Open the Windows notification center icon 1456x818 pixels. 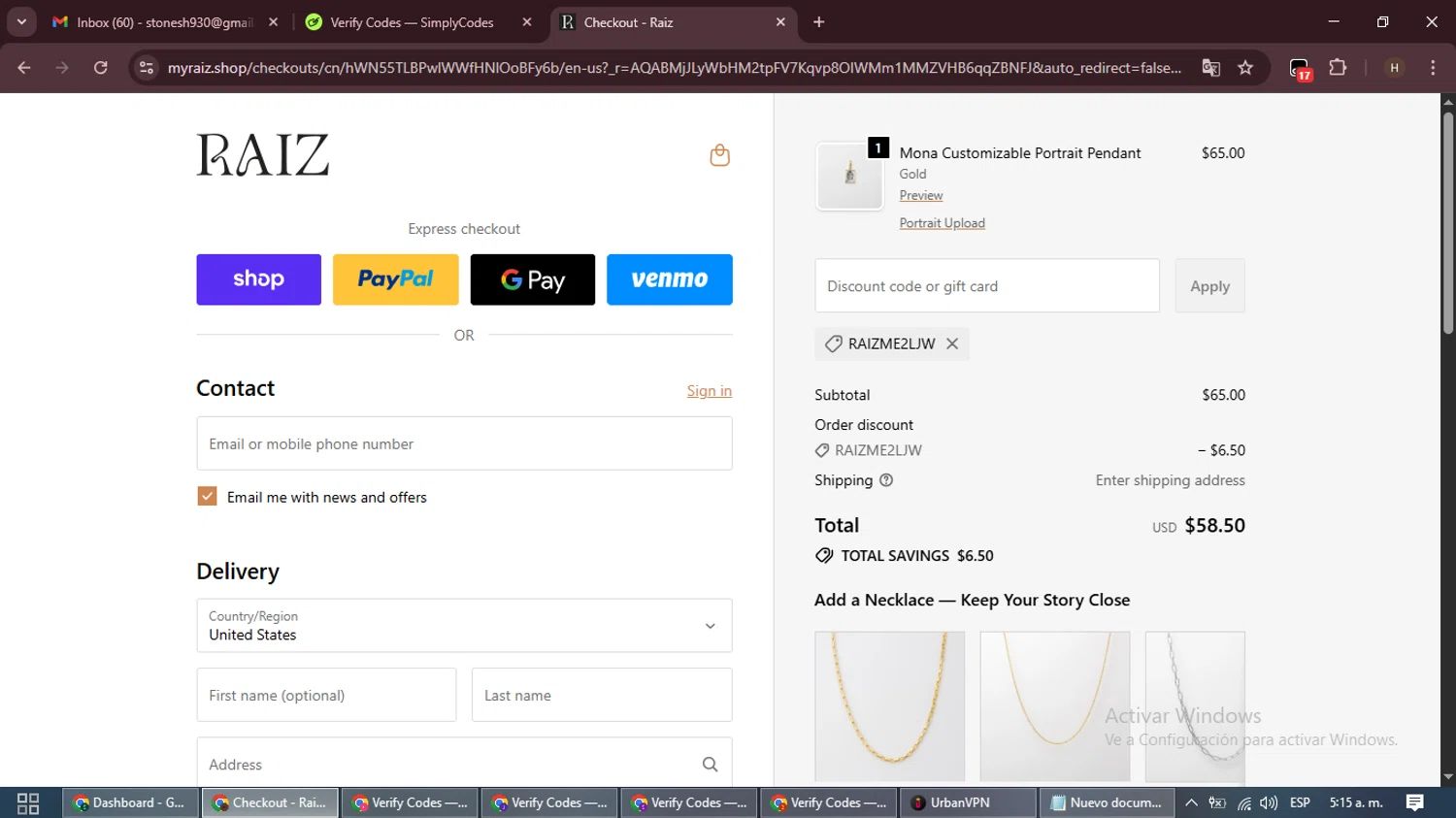click(1415, 802)
